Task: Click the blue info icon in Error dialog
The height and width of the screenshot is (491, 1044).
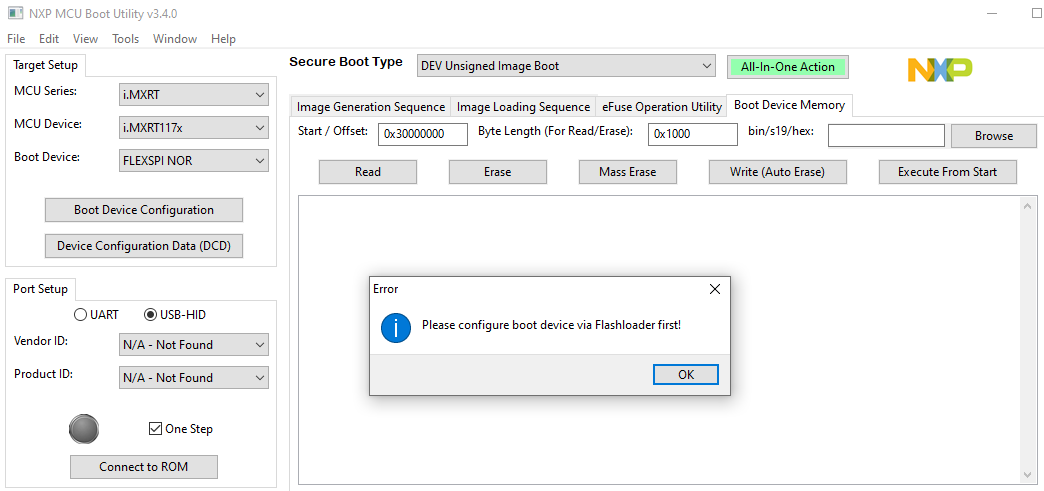Action: pyautogui.click(x=396, y=326)
